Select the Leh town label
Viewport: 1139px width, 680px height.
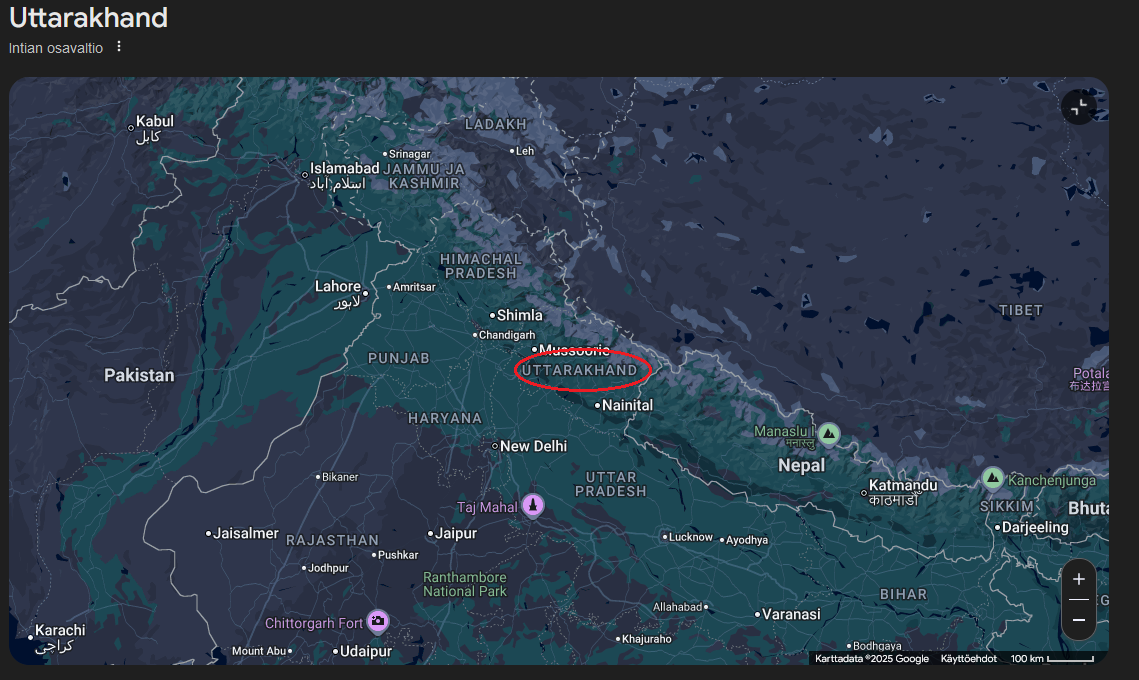point(524,151)
